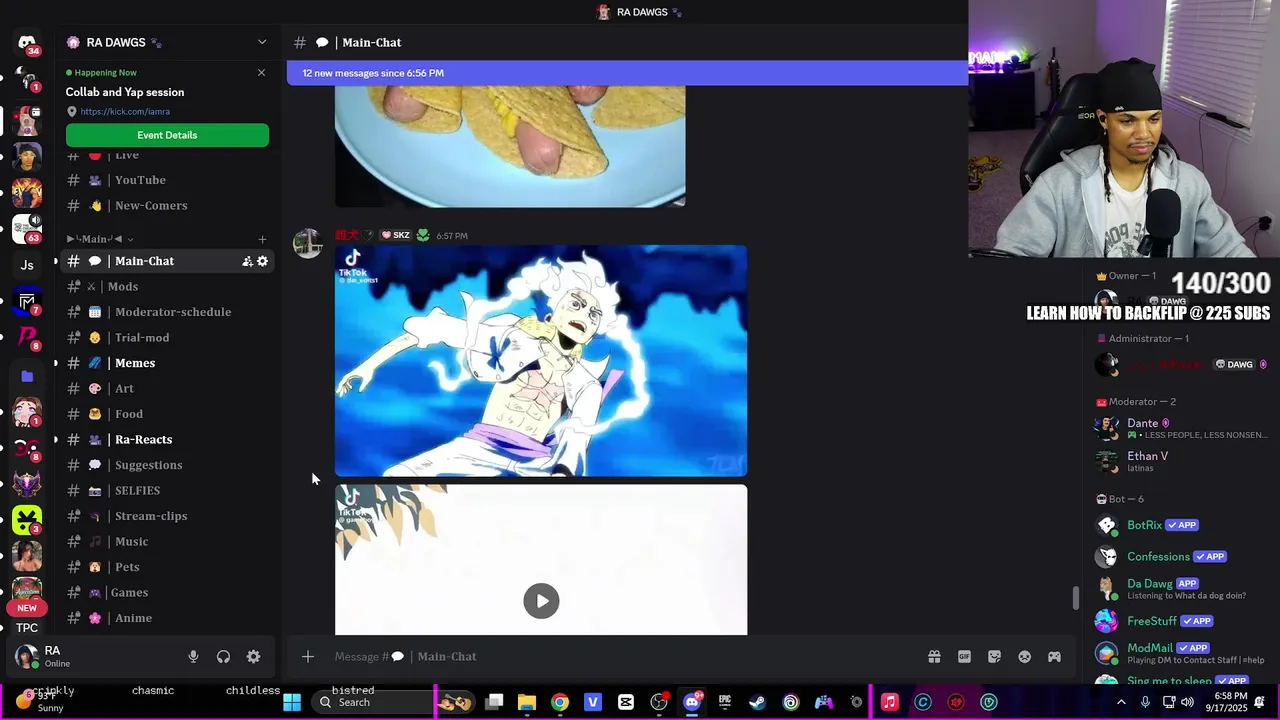The width and height of the screenshot is (1280, 720).
Task: Toggle microphone mute in user panel
Action: click(194, 657)
